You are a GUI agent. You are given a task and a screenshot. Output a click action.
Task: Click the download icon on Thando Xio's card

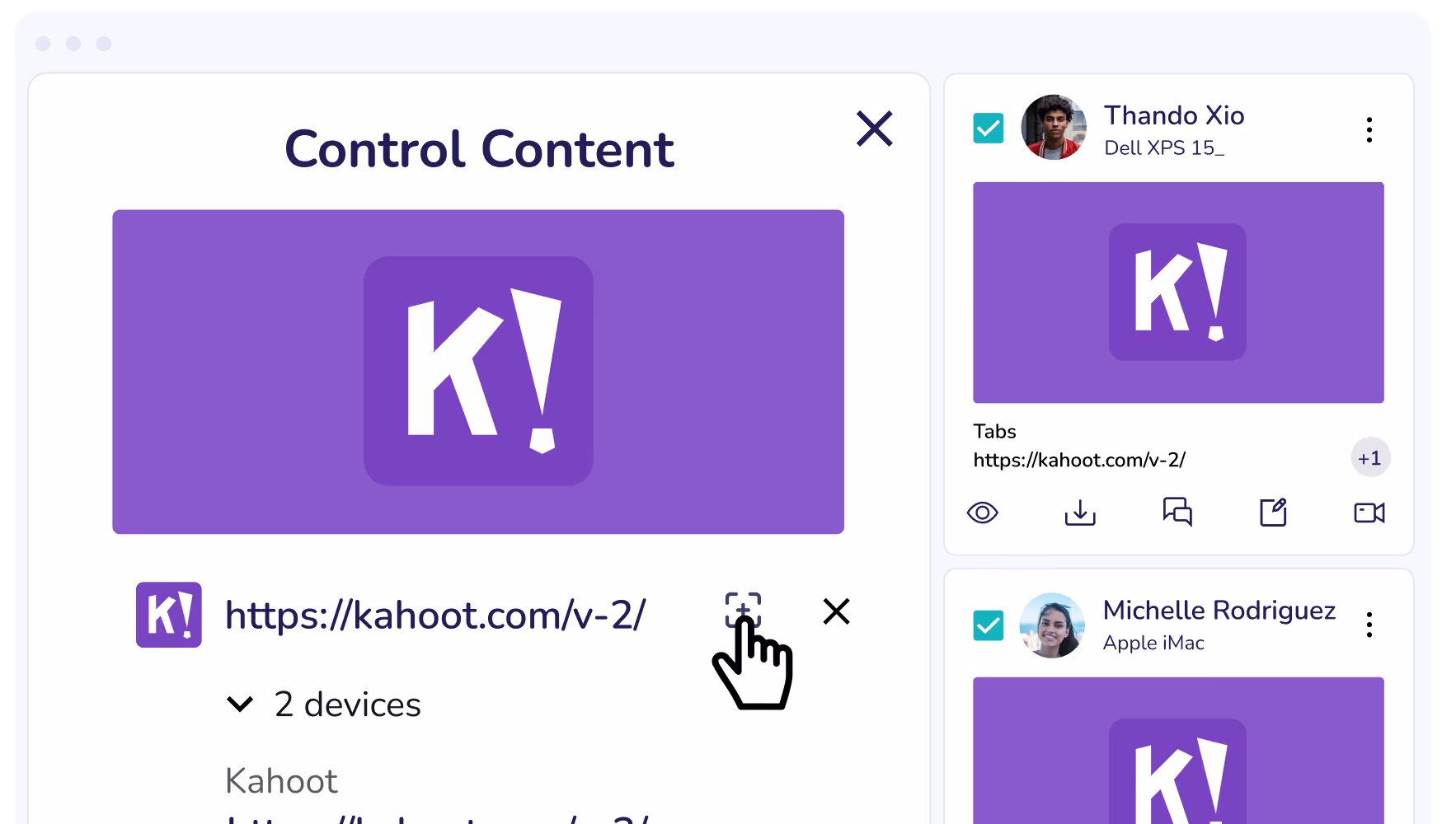[1080, 512]
